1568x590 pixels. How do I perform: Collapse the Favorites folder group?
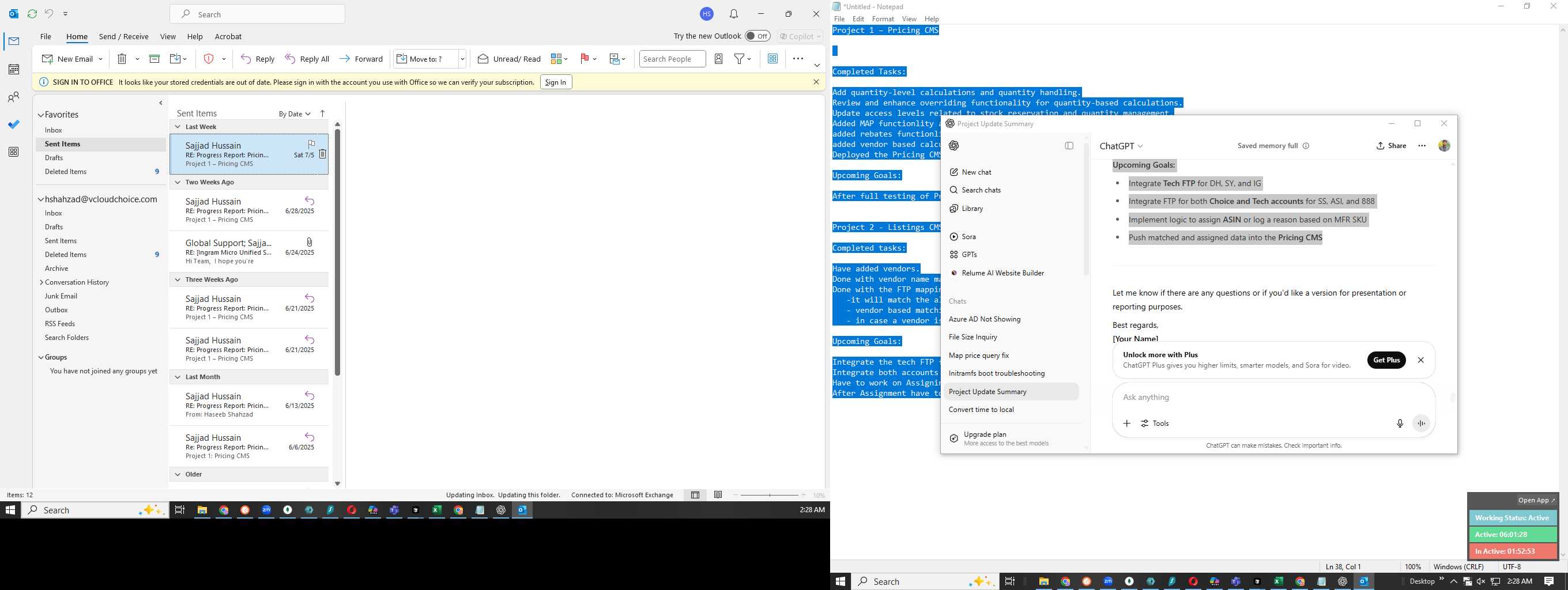coord(41,115)
